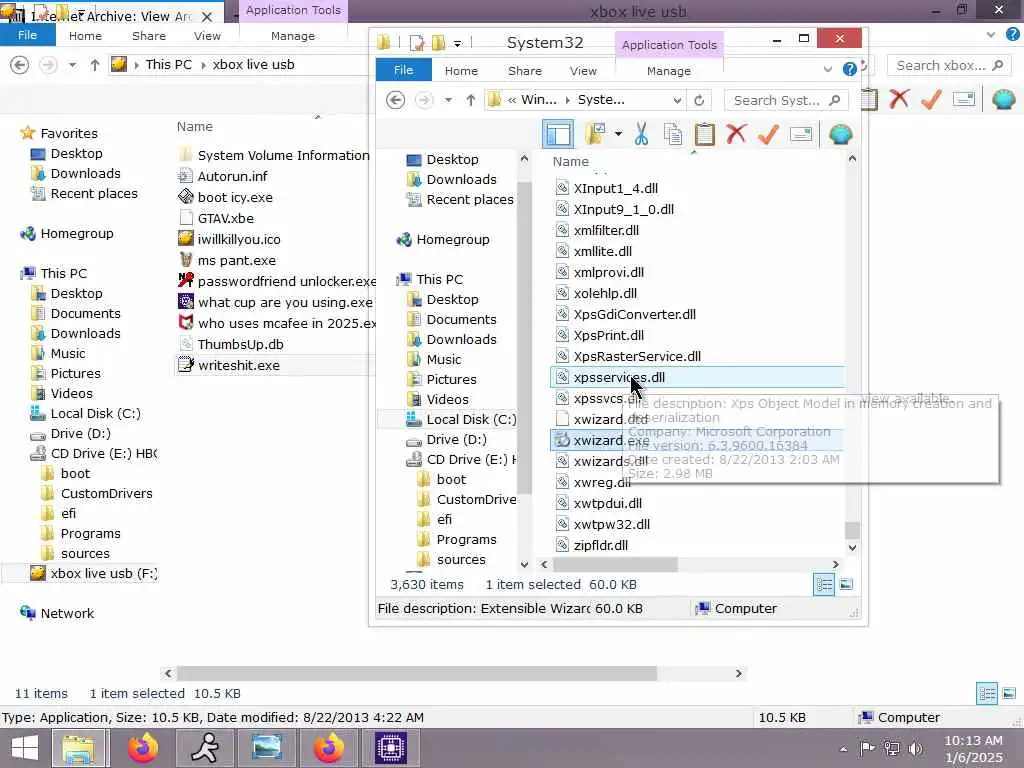Refresh the System32 address bar
The image size is (1024, 768).
point(699,101)
